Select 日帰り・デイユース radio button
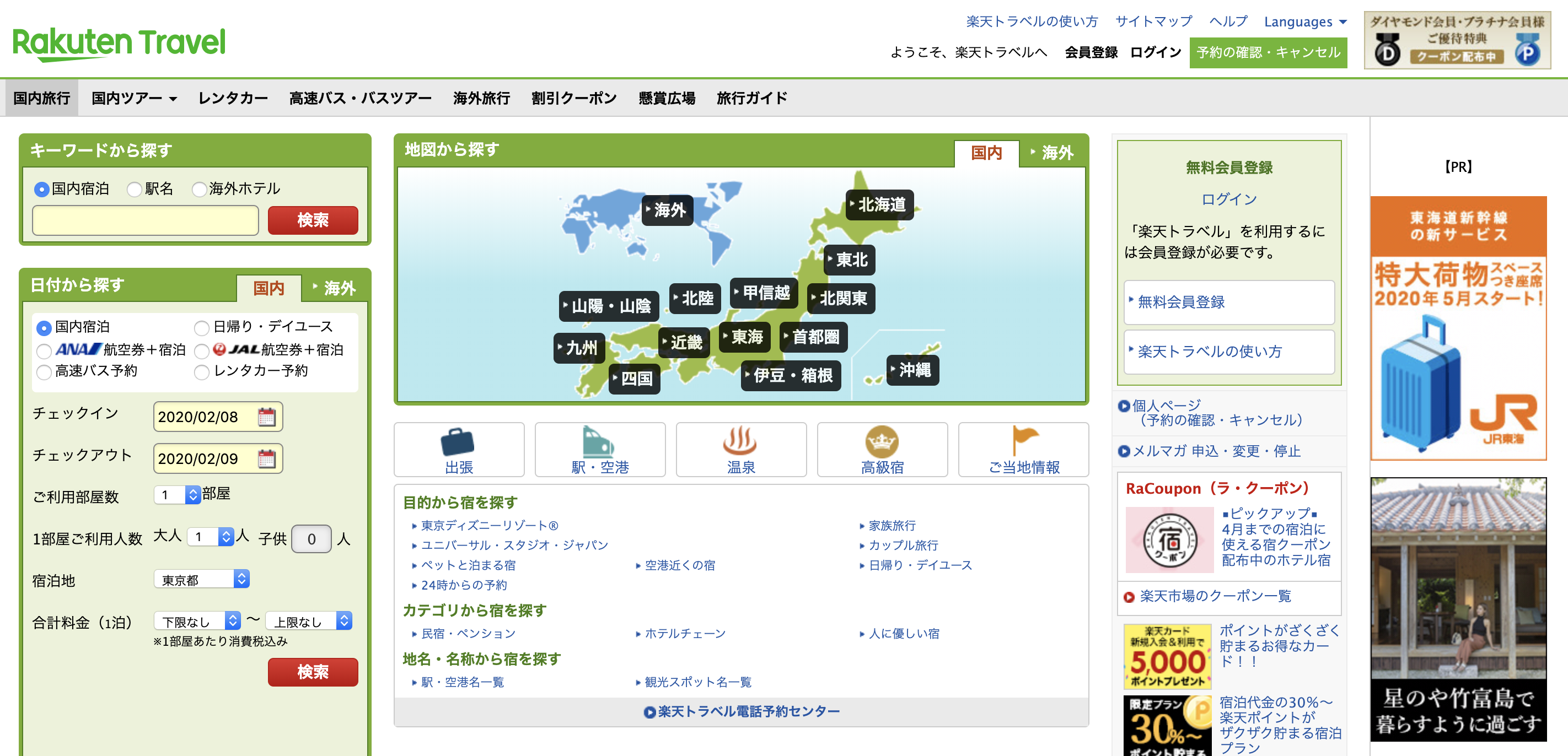The image size is (1568, 756). click(x=201, y=328)
